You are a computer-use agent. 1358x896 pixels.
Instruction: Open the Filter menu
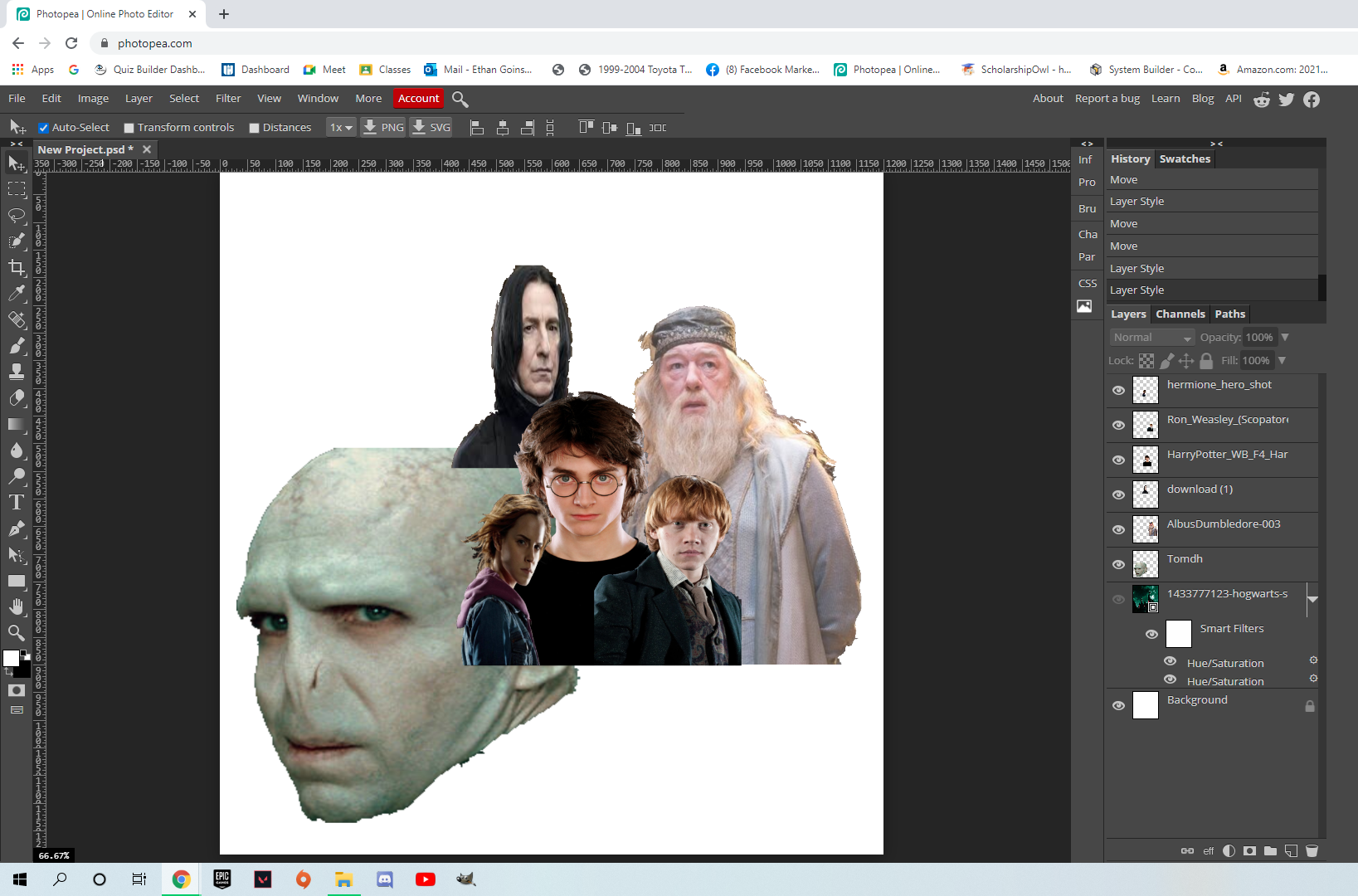228,99
